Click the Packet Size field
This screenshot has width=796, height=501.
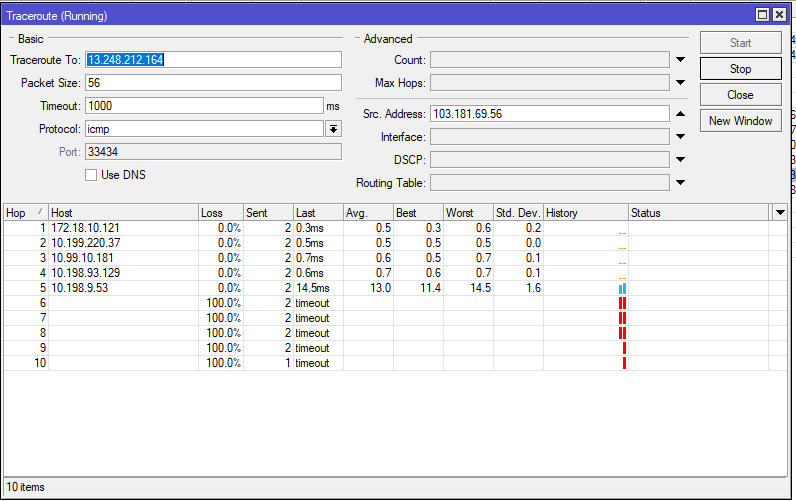point(213,83)
